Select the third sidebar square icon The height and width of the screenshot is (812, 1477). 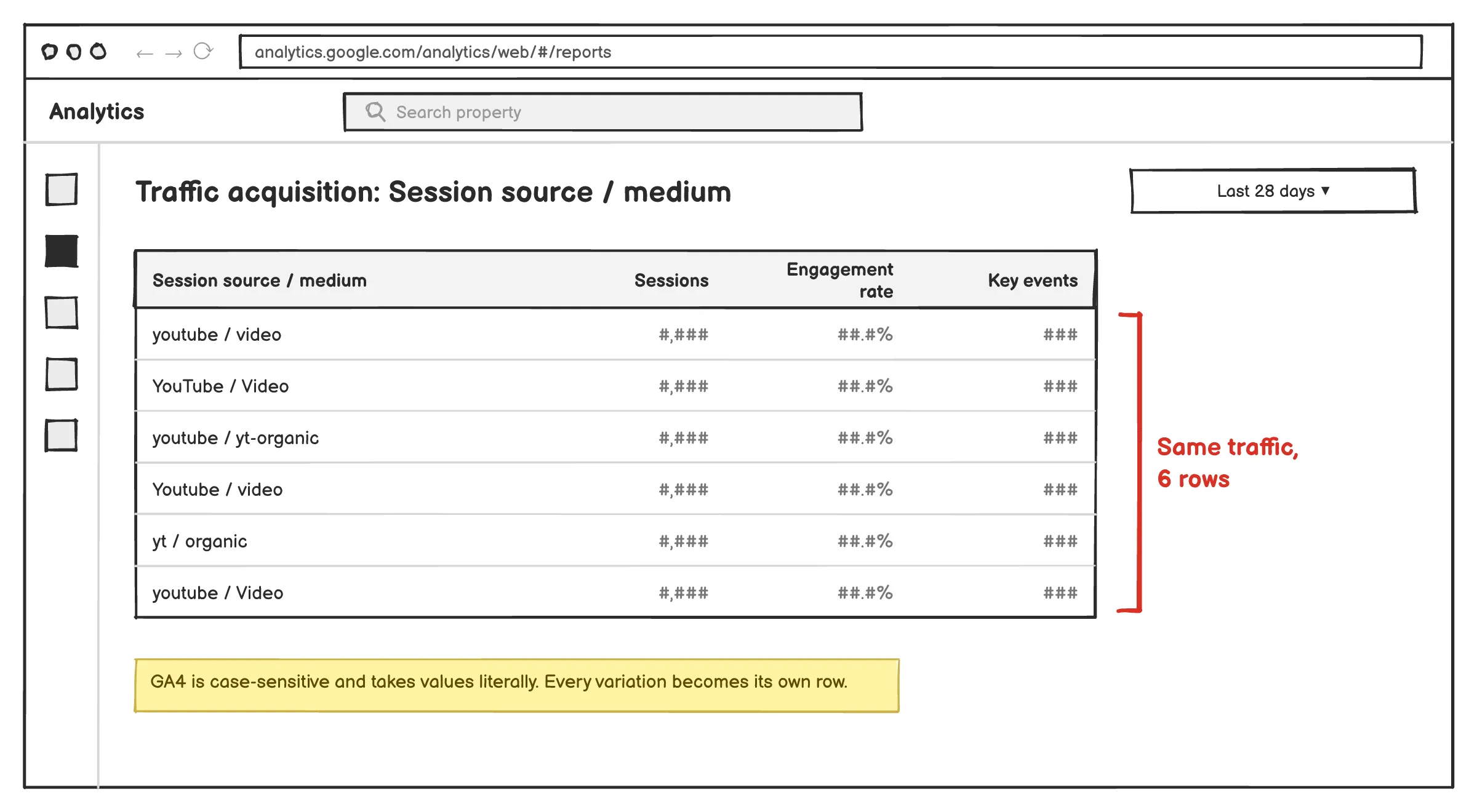tap(62, 312)
